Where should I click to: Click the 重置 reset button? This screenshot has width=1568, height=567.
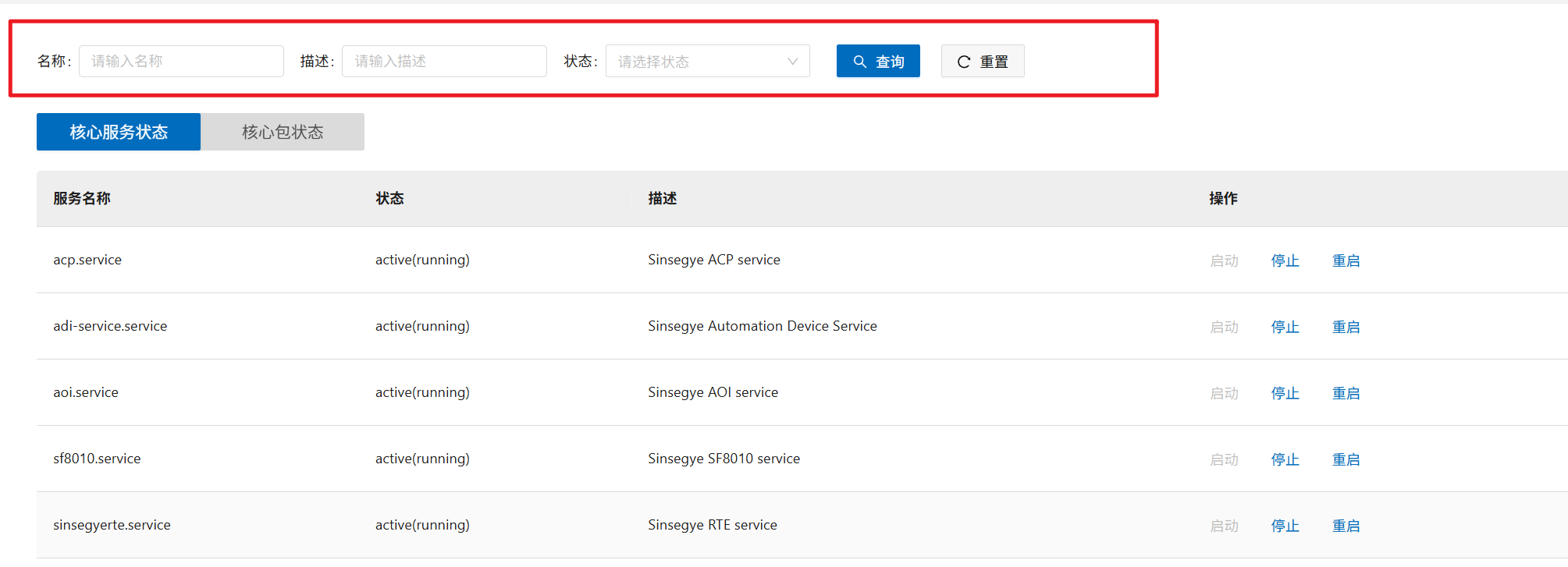tap(982, 62)
